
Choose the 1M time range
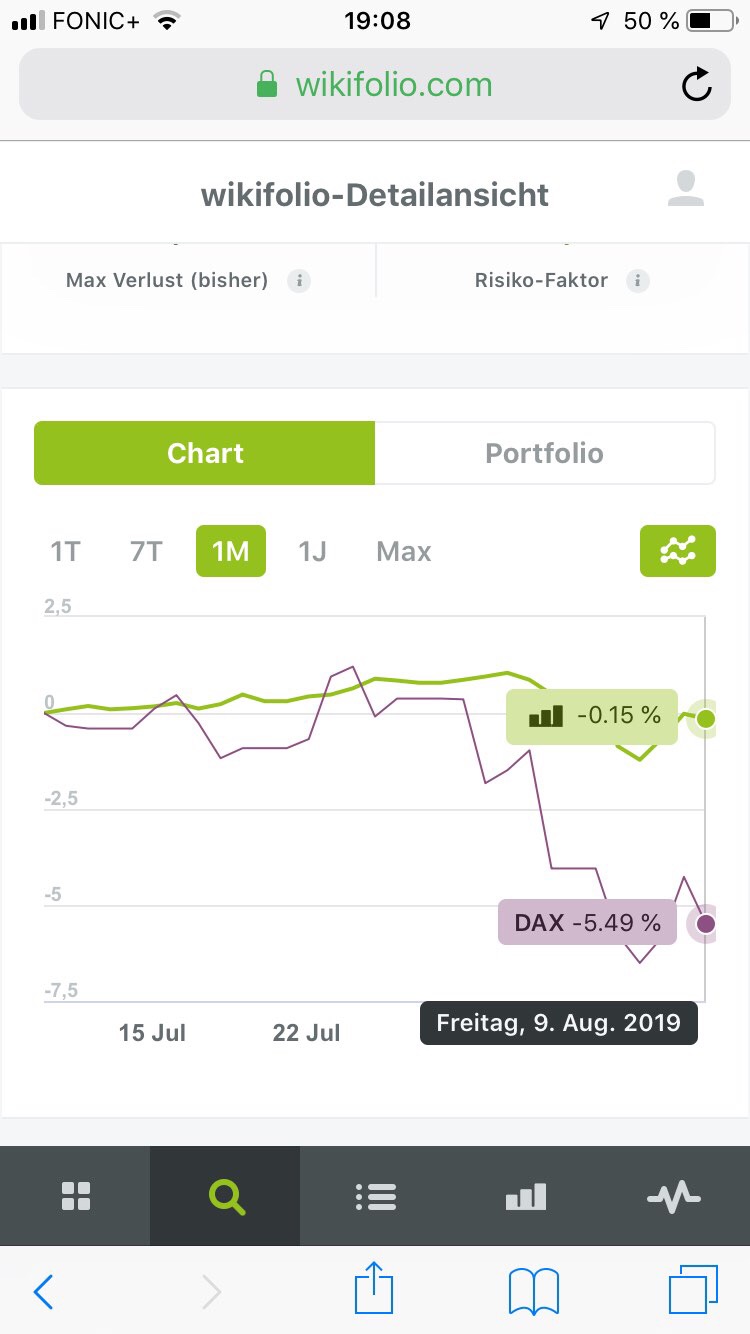point(230,551)
